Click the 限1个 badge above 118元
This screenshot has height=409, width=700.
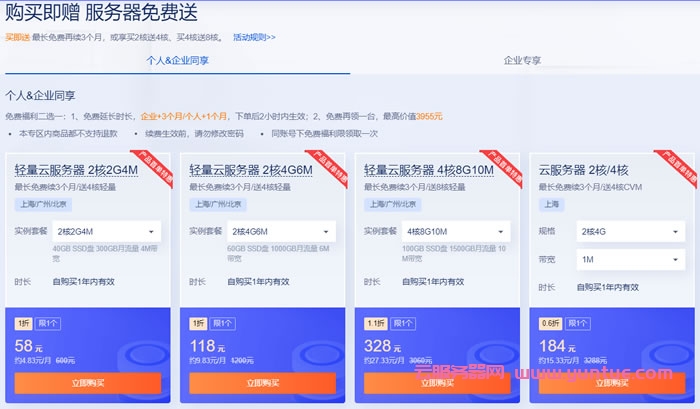tap(224, 323)
